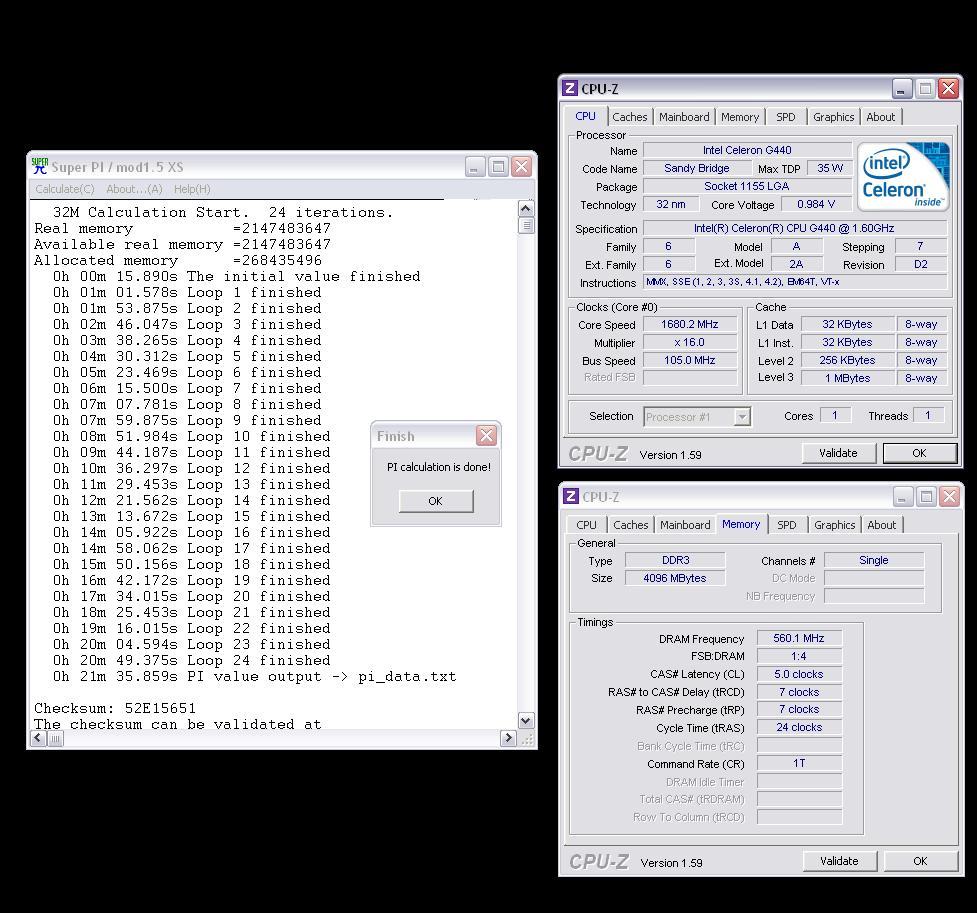Switch to Mainboard tab in top CPU-Z window
The width and height of the screenshot is (977, 913).
(684, 117)
